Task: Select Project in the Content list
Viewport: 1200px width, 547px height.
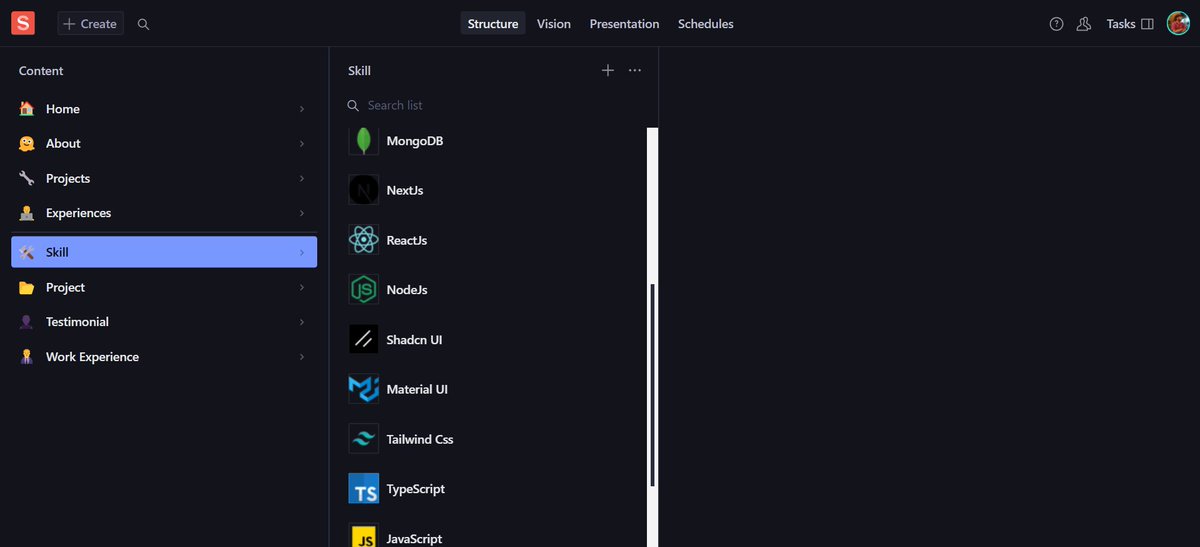Action: pyautogui.click(x=164, y=287)
